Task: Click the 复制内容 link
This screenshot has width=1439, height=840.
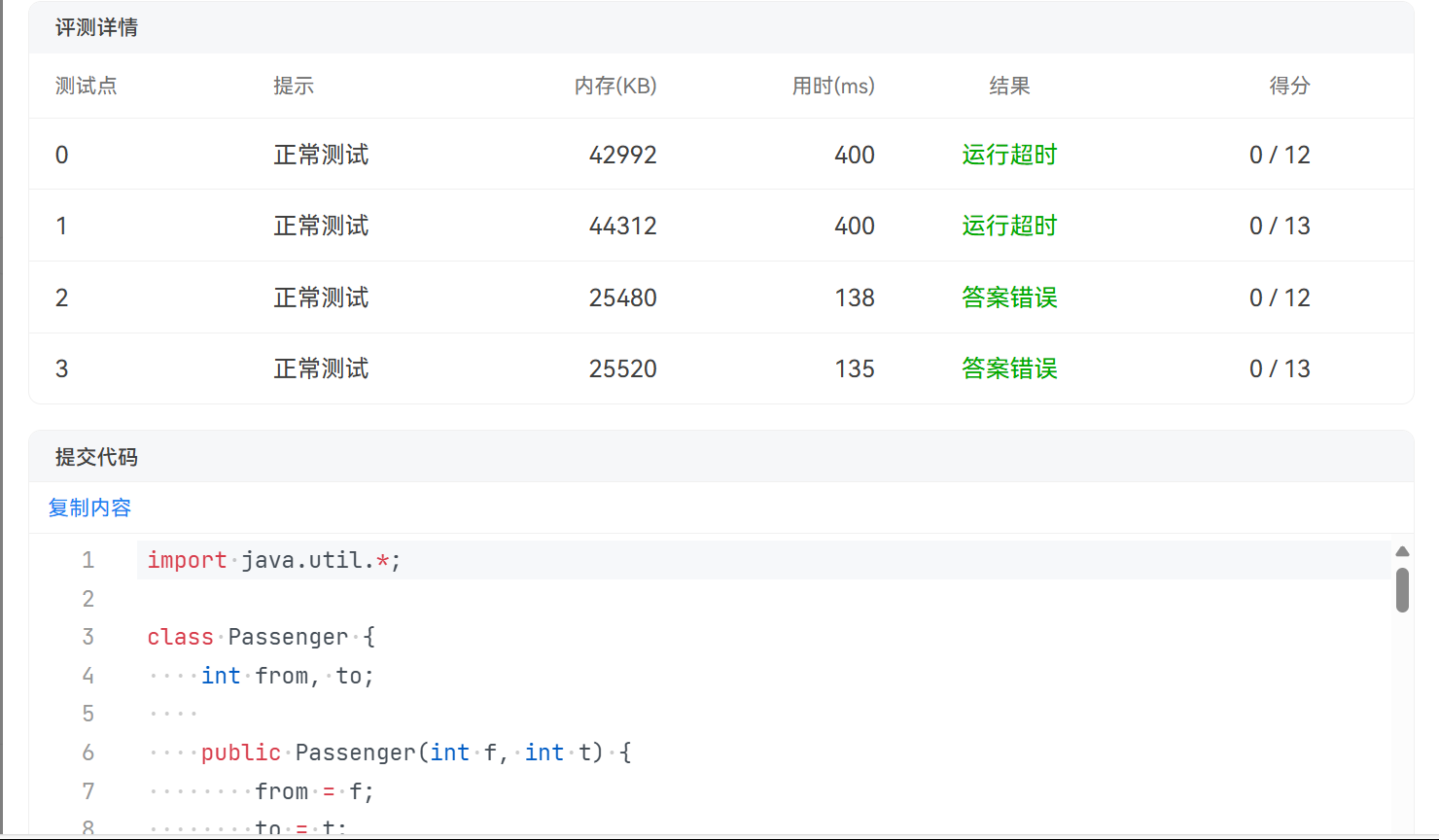Action: point(89,507)
